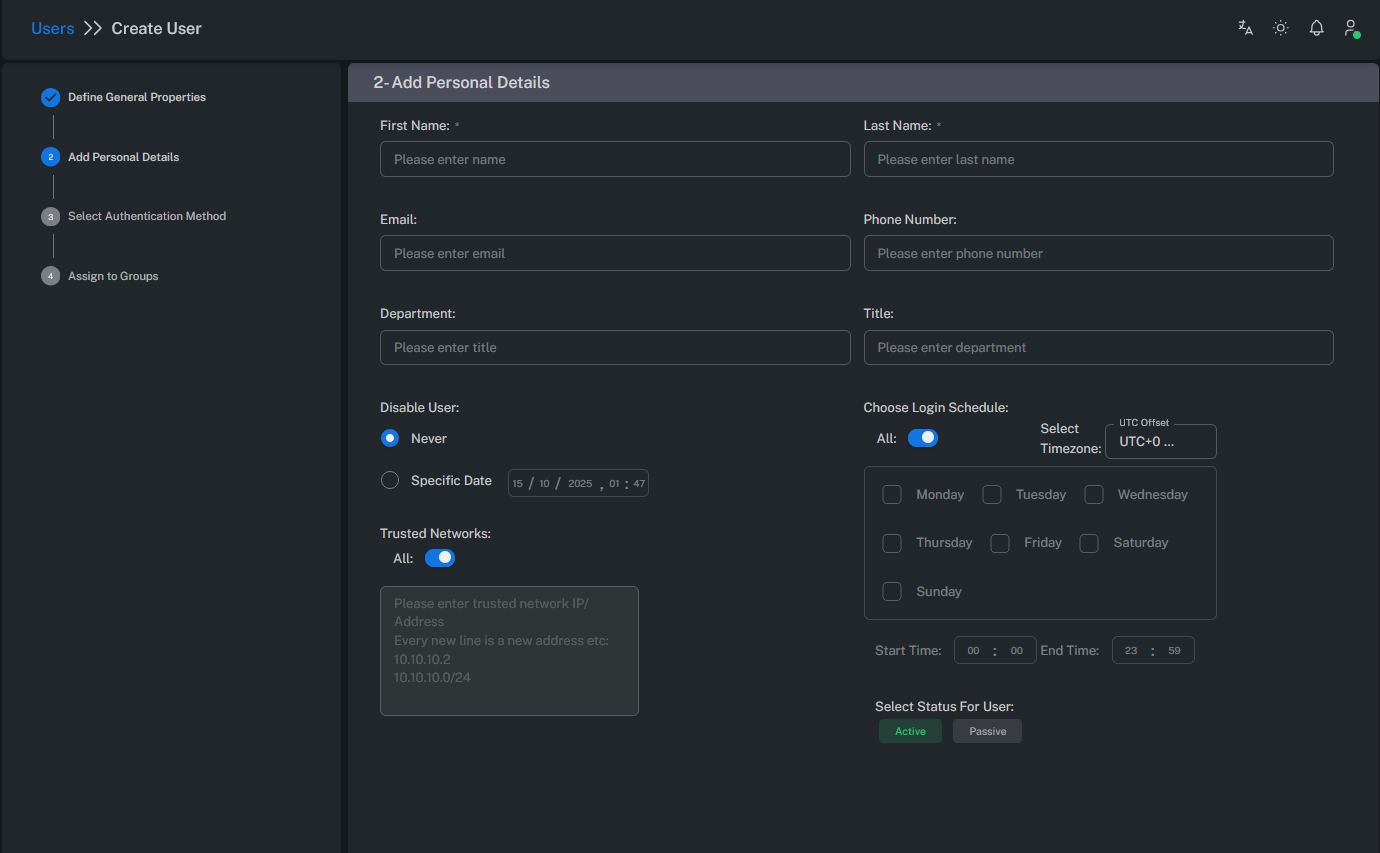The image size is (1380, 853).
Task: Click the step 2 numbered circle
Action: pos(50,157)
